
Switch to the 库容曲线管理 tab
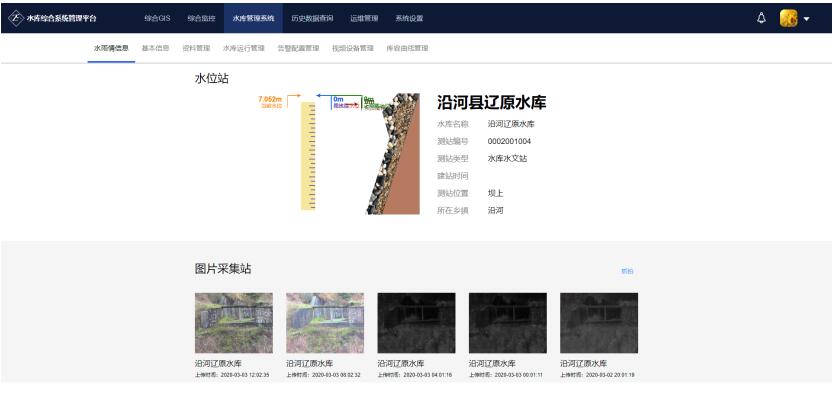pos(408,48)
